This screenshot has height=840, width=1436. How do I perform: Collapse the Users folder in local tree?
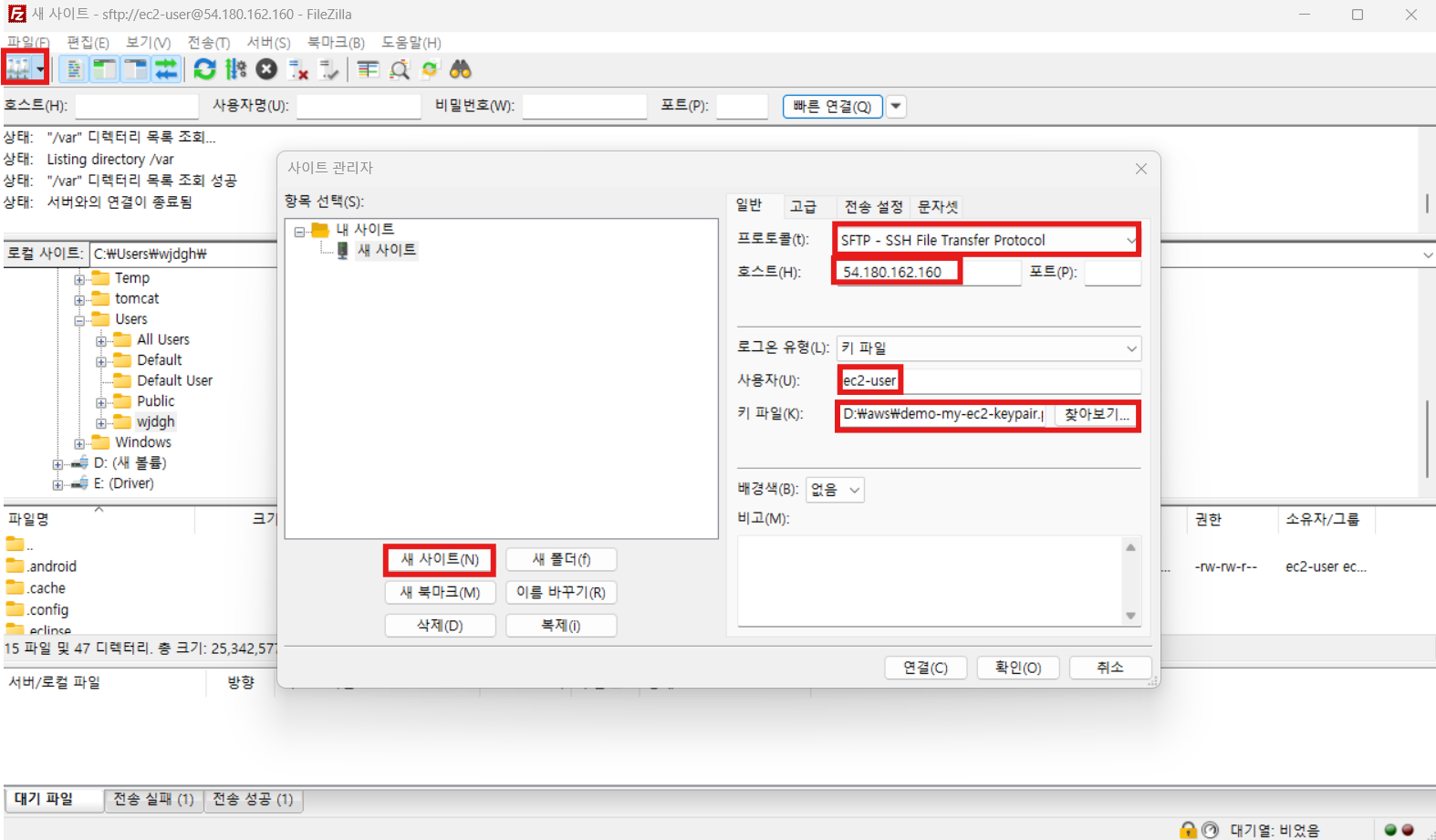[x=79, y=321]
